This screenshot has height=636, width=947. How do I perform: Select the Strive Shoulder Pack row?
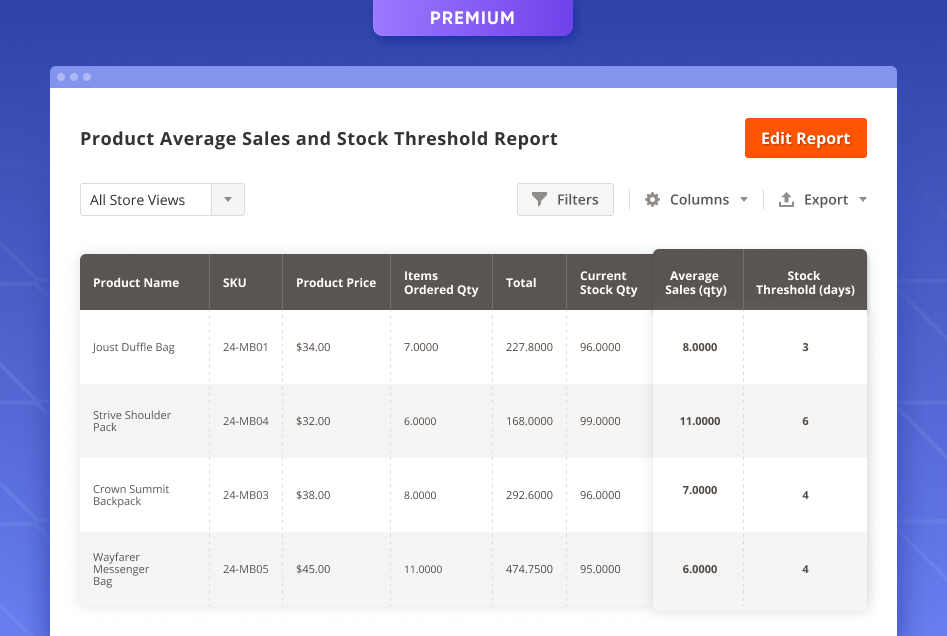132,421
